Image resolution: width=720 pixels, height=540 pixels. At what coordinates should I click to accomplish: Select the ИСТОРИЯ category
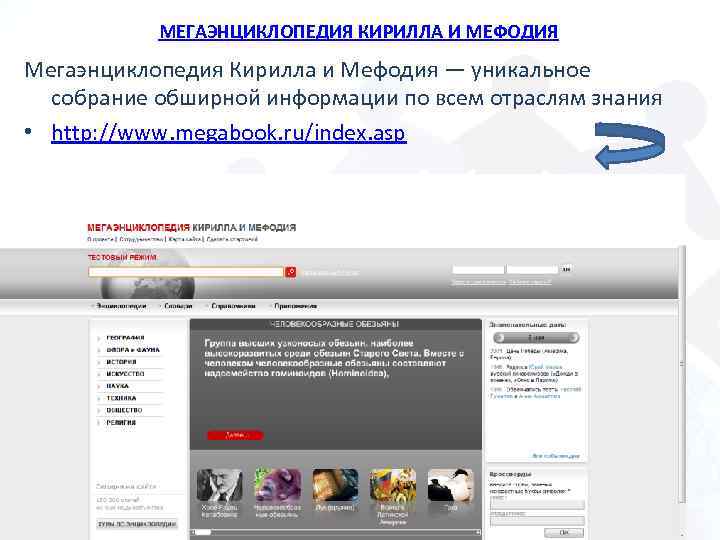[121, 362]
